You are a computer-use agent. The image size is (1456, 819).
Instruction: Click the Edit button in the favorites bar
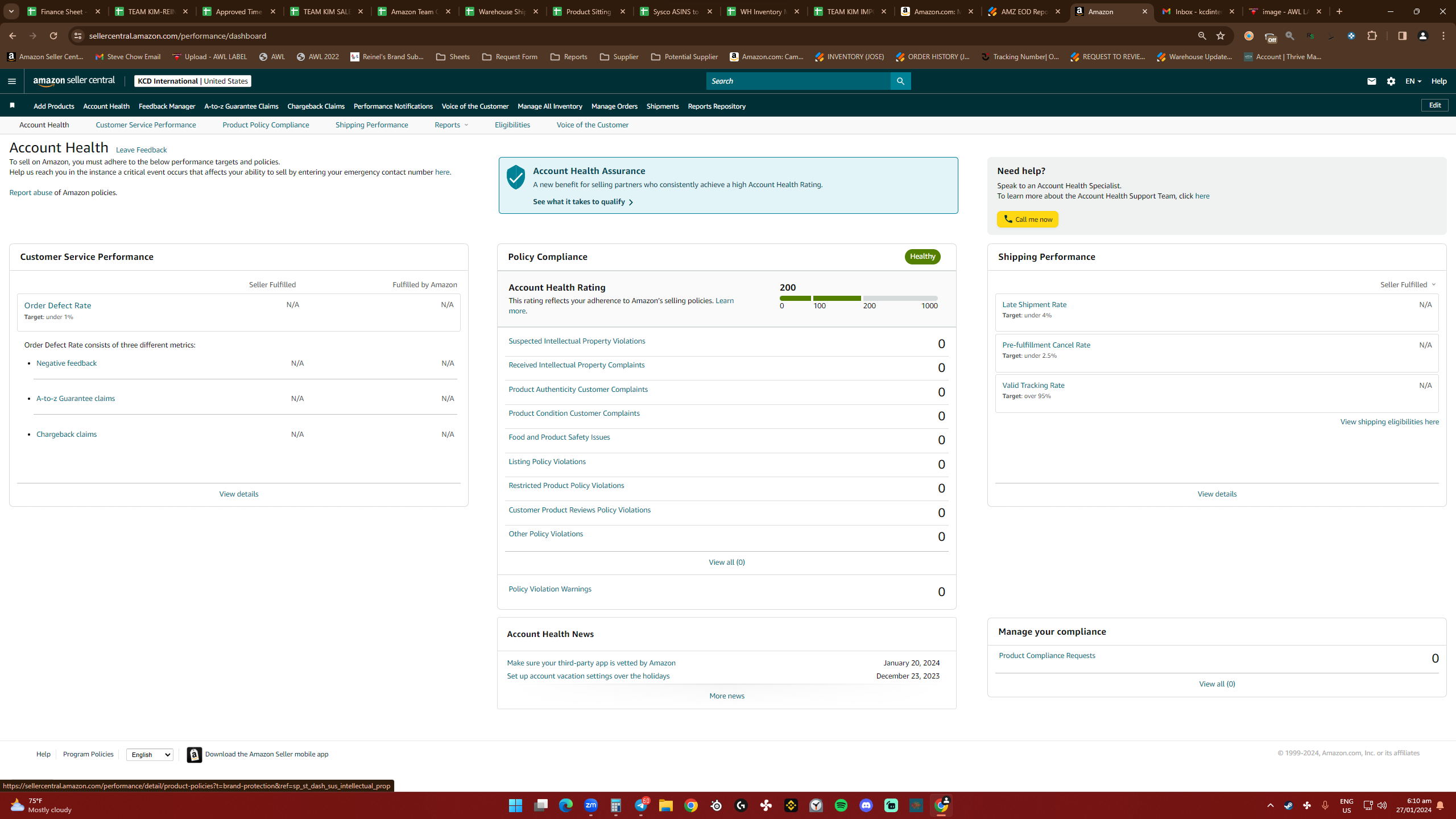pos(1435,105)
